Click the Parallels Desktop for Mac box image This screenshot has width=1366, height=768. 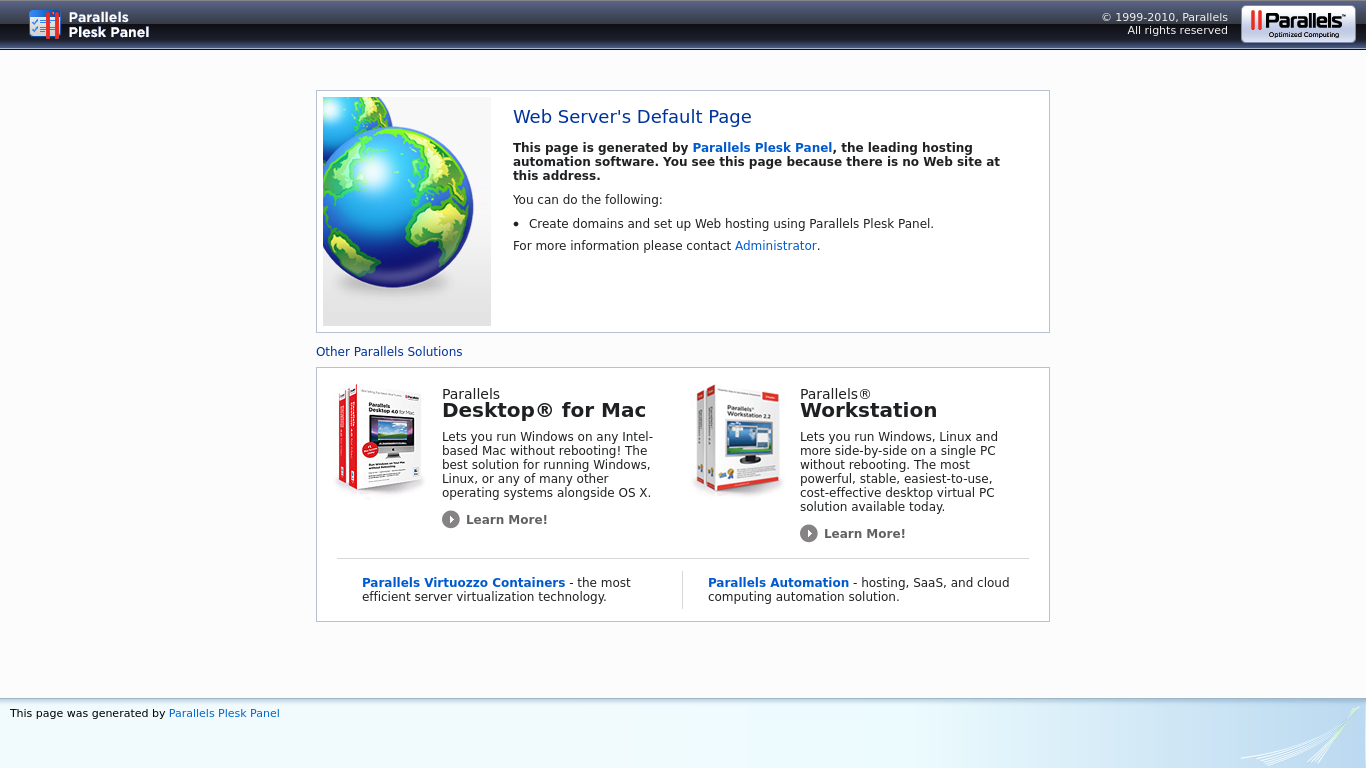point(380,438)
